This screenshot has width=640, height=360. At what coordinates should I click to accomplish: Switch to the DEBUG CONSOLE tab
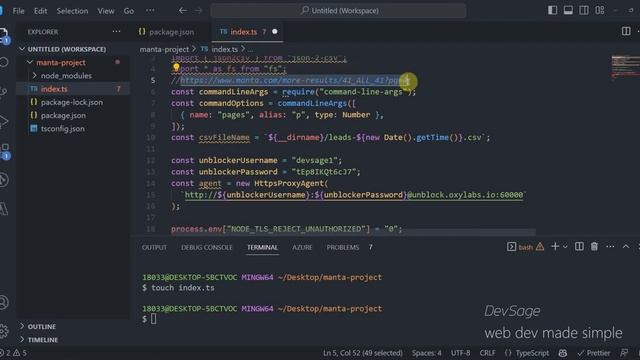207,247
